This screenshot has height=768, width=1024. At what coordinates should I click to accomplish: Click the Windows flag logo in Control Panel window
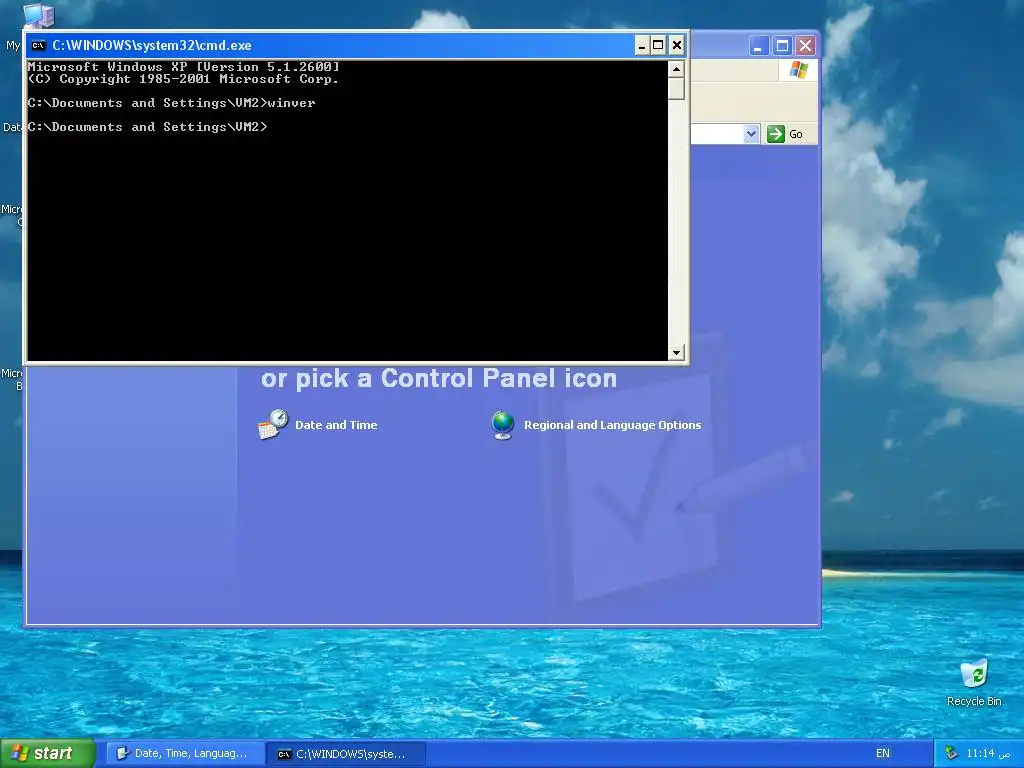pyautogui.click(x=798, y=70)
